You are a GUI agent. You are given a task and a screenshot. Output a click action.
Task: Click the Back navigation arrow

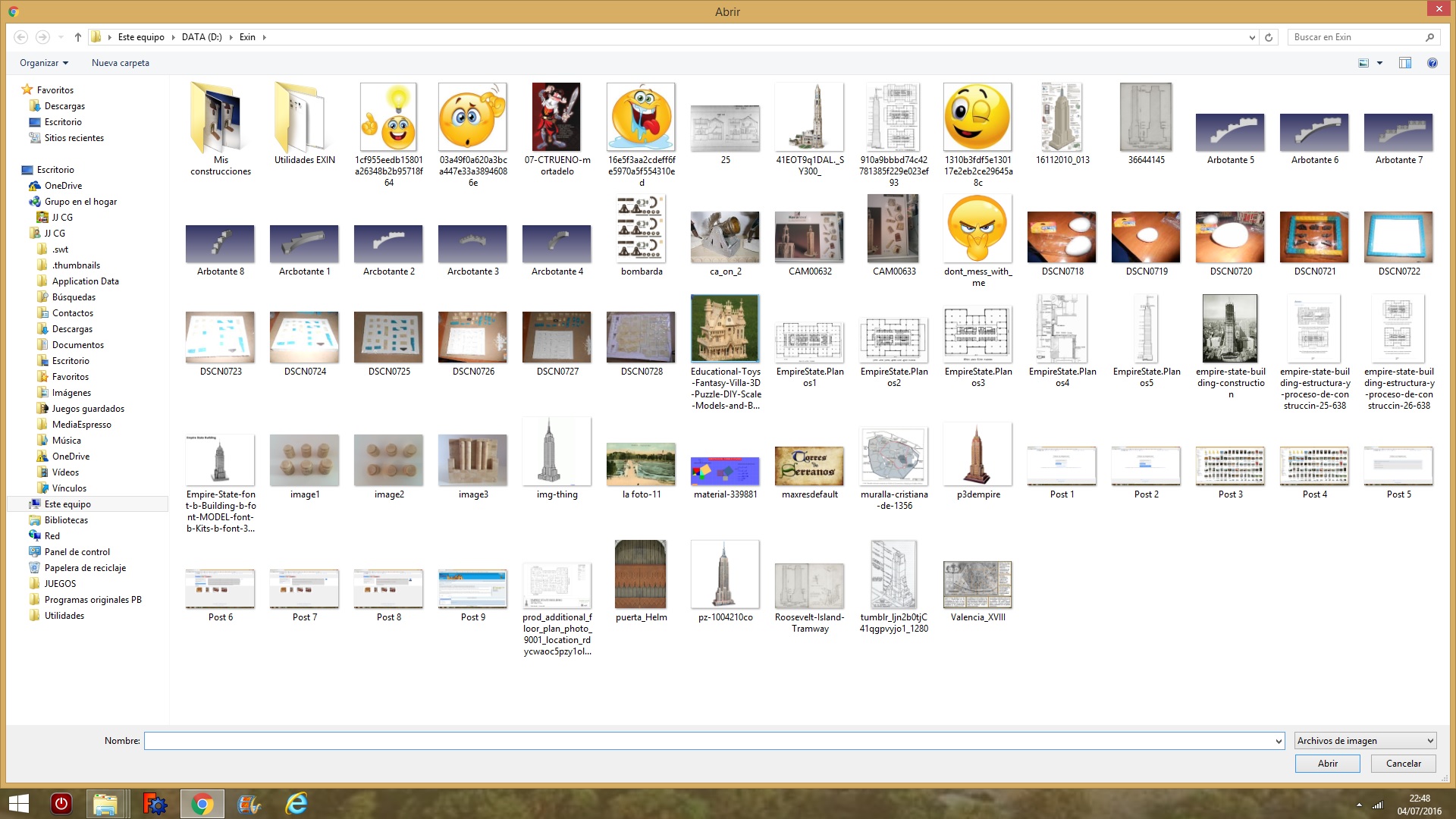21,37
